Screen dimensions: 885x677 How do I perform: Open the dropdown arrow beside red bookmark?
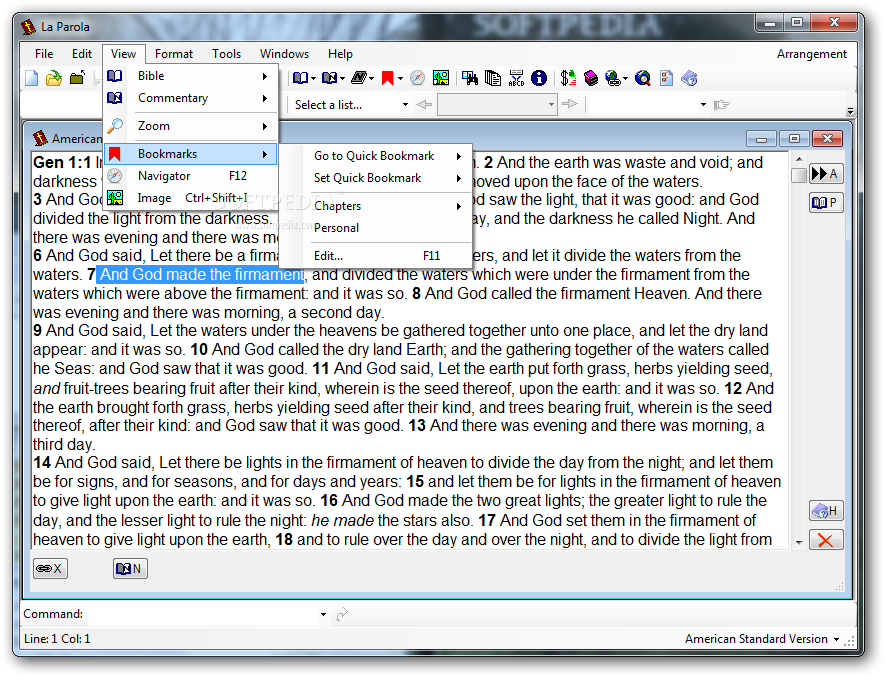[x=400, y=78]
